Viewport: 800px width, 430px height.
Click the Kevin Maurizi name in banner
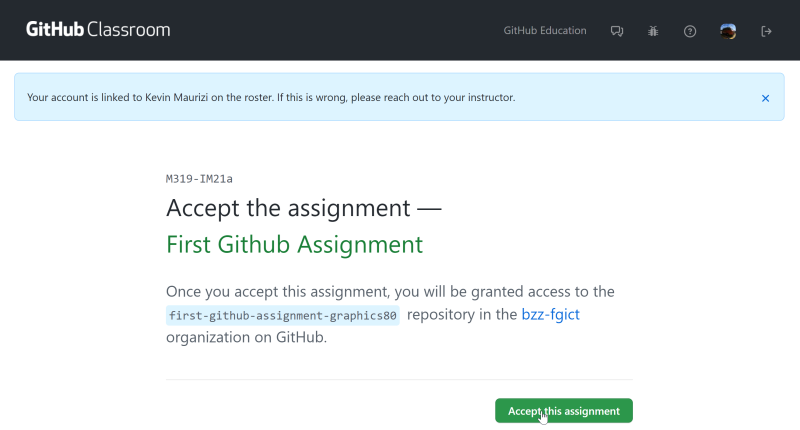pyautogui.click(x=177, y=97)
